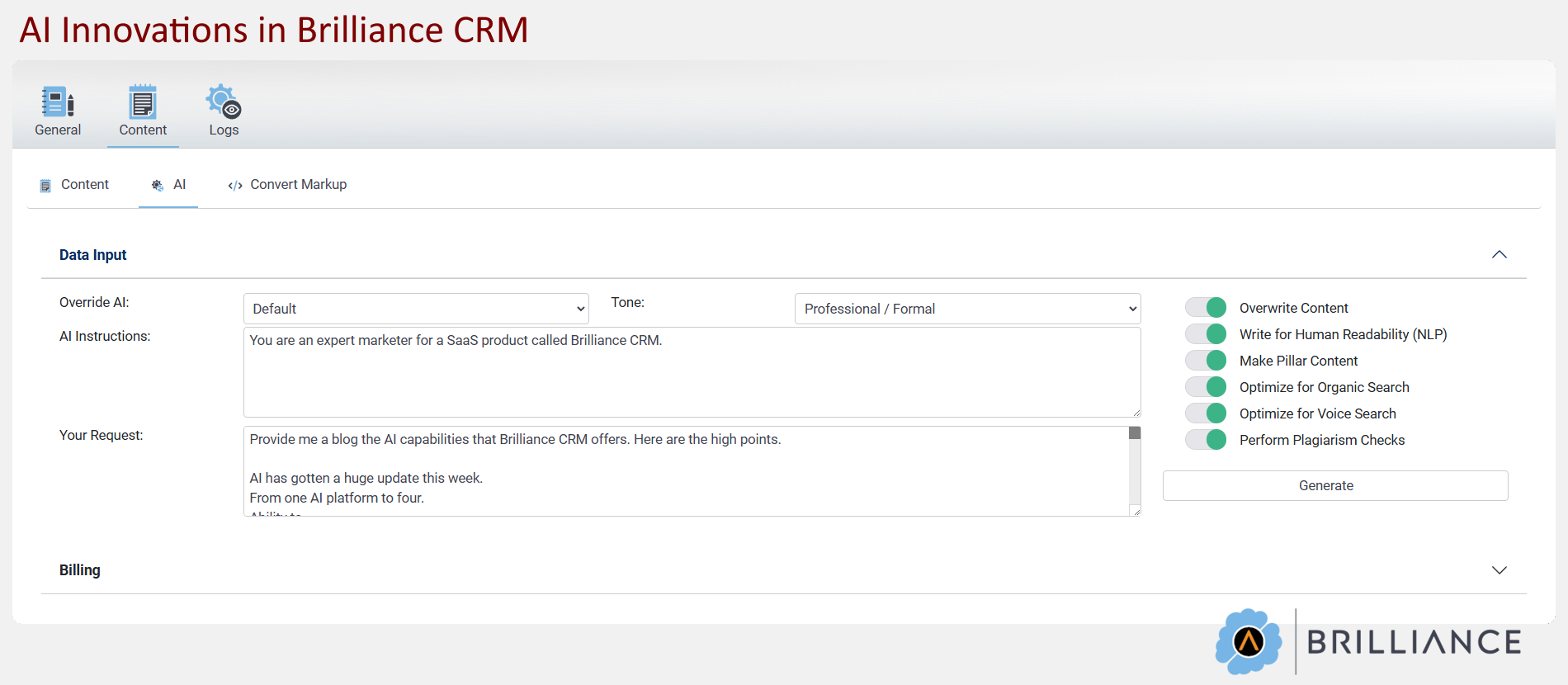Open the Override AI dropdown
The height and width of the screenshot is (685, 1568).
point(416,309)
